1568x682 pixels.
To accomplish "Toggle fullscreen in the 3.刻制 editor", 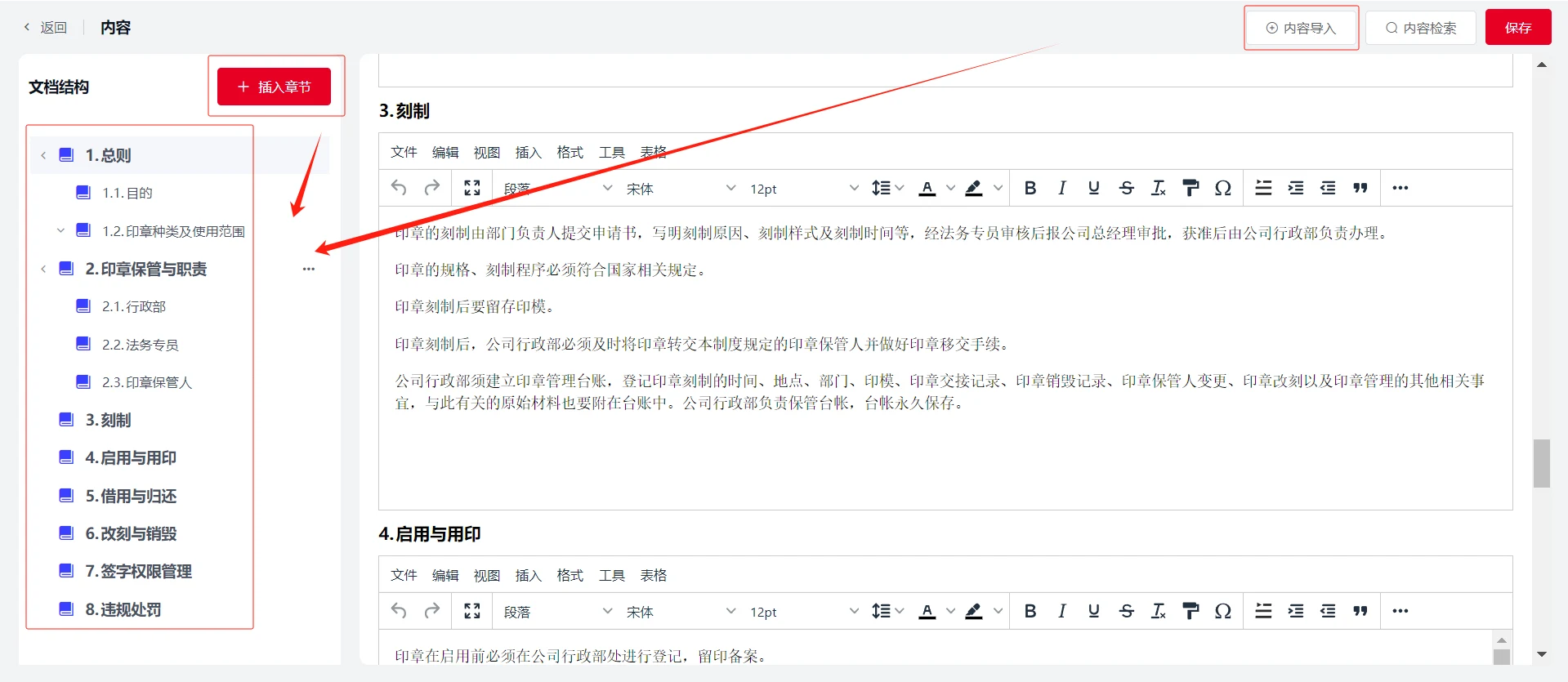I will pyautogui.click(x=472, y=188).
